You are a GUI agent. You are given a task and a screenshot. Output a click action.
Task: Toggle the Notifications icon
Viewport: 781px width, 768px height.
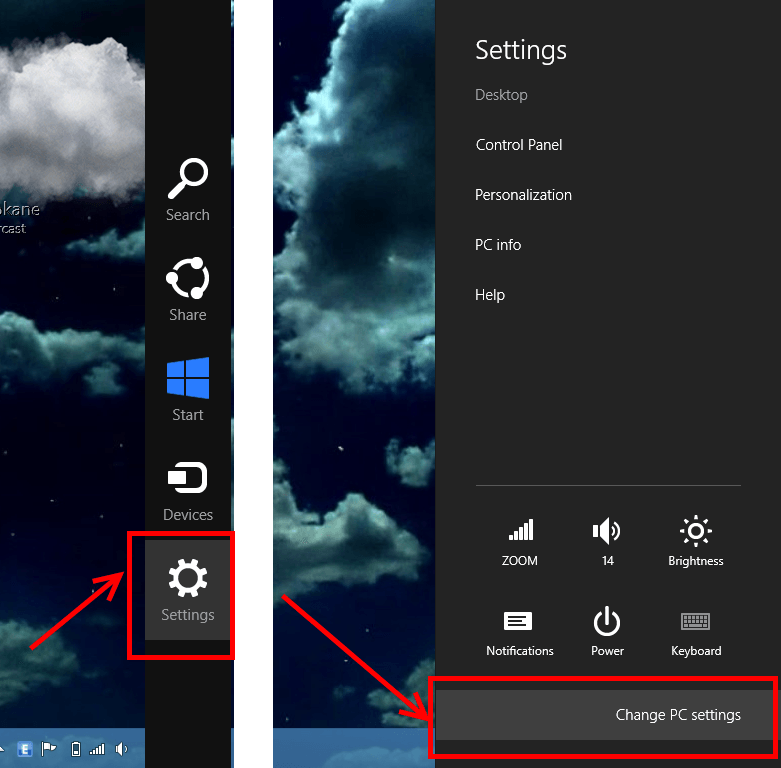tap(519, 630)
